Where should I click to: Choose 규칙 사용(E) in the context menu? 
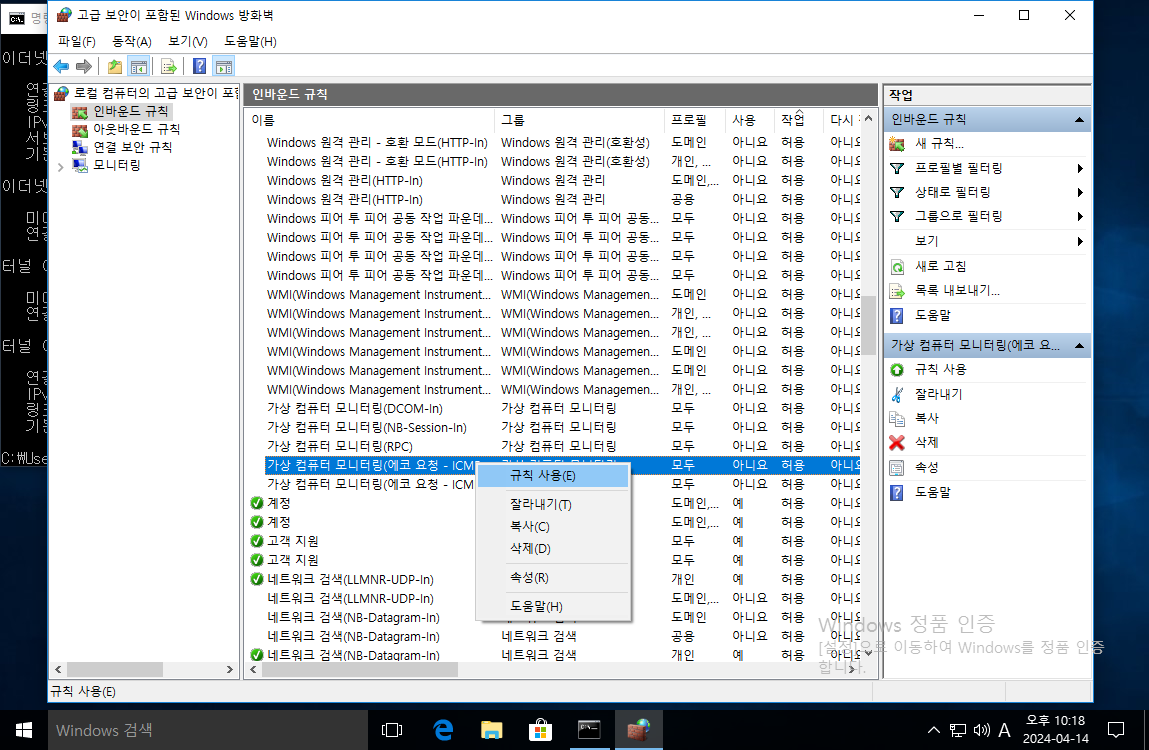553,476
